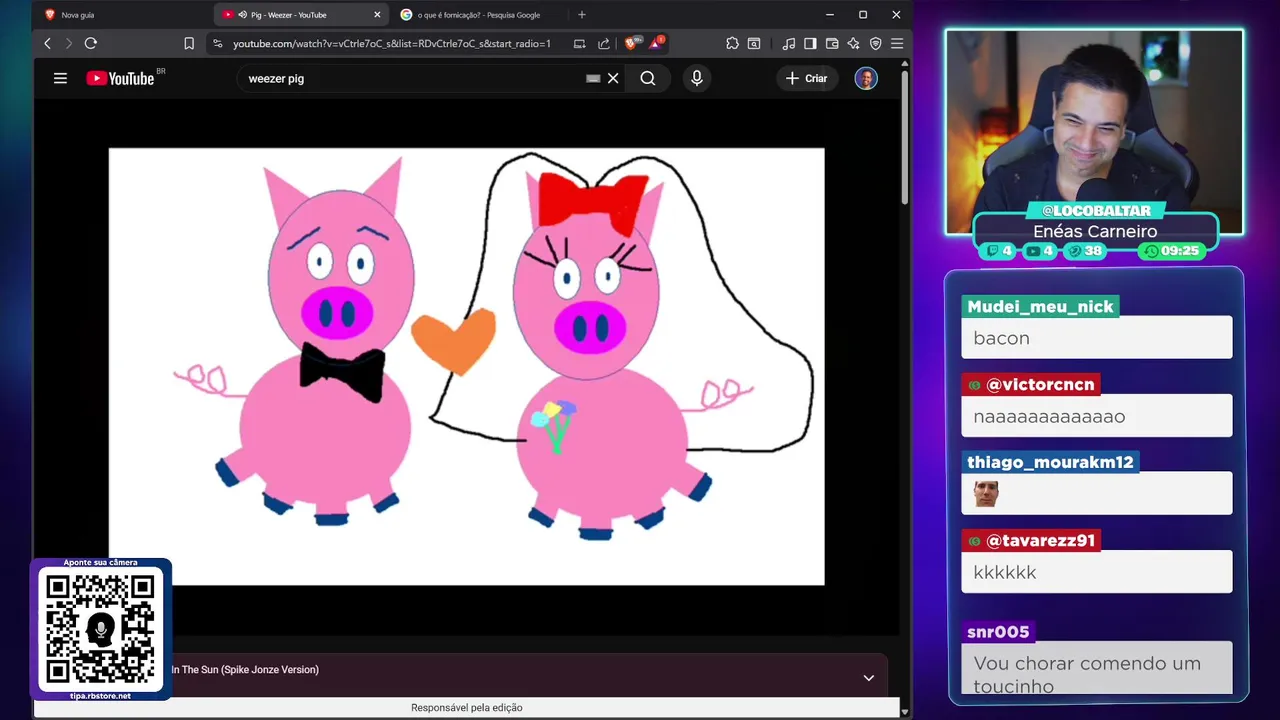Click the Criar create button
This screenshot has height=720, width=1280.
(806, 78)
